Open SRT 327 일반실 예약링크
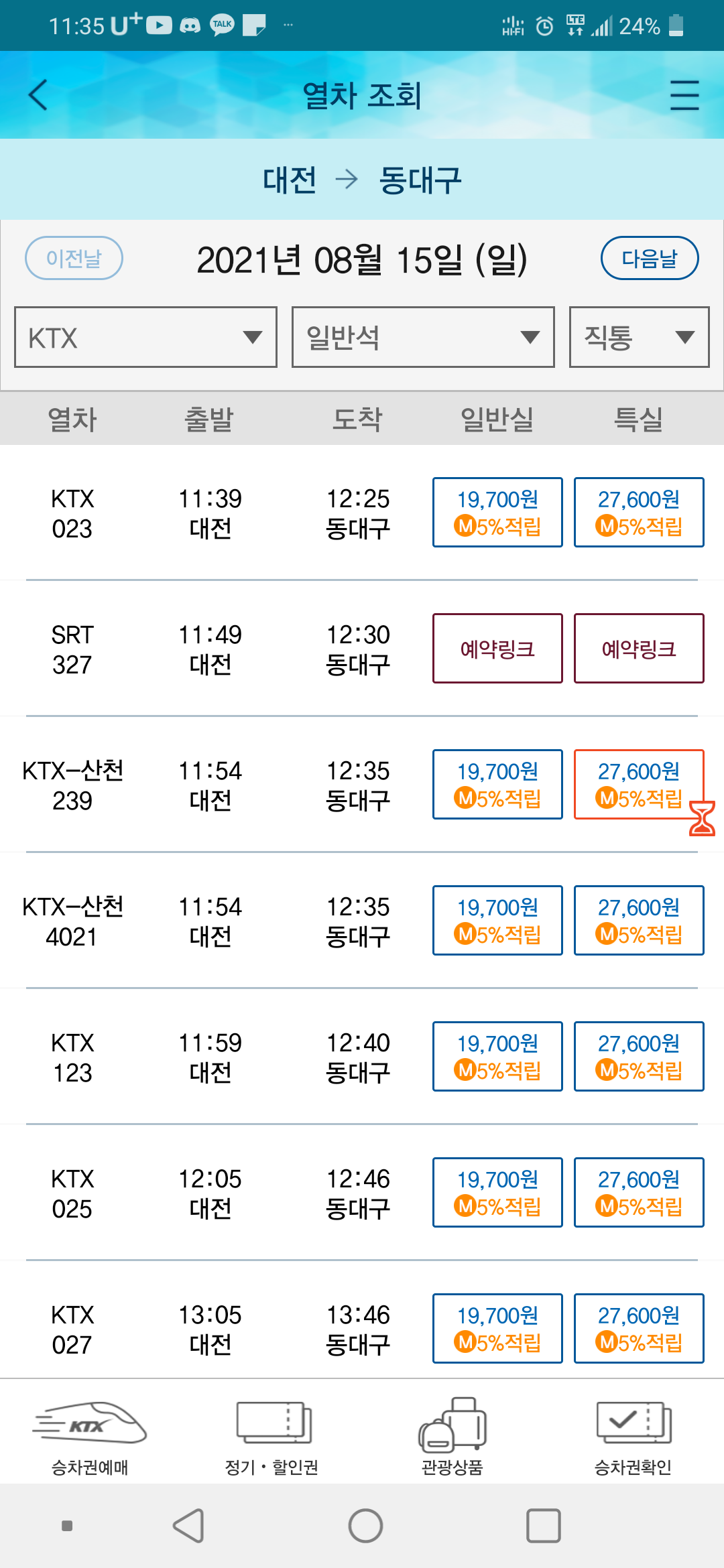Image resolution: width=724 pixels, height=1568 pixels. (x=497, y=648)
